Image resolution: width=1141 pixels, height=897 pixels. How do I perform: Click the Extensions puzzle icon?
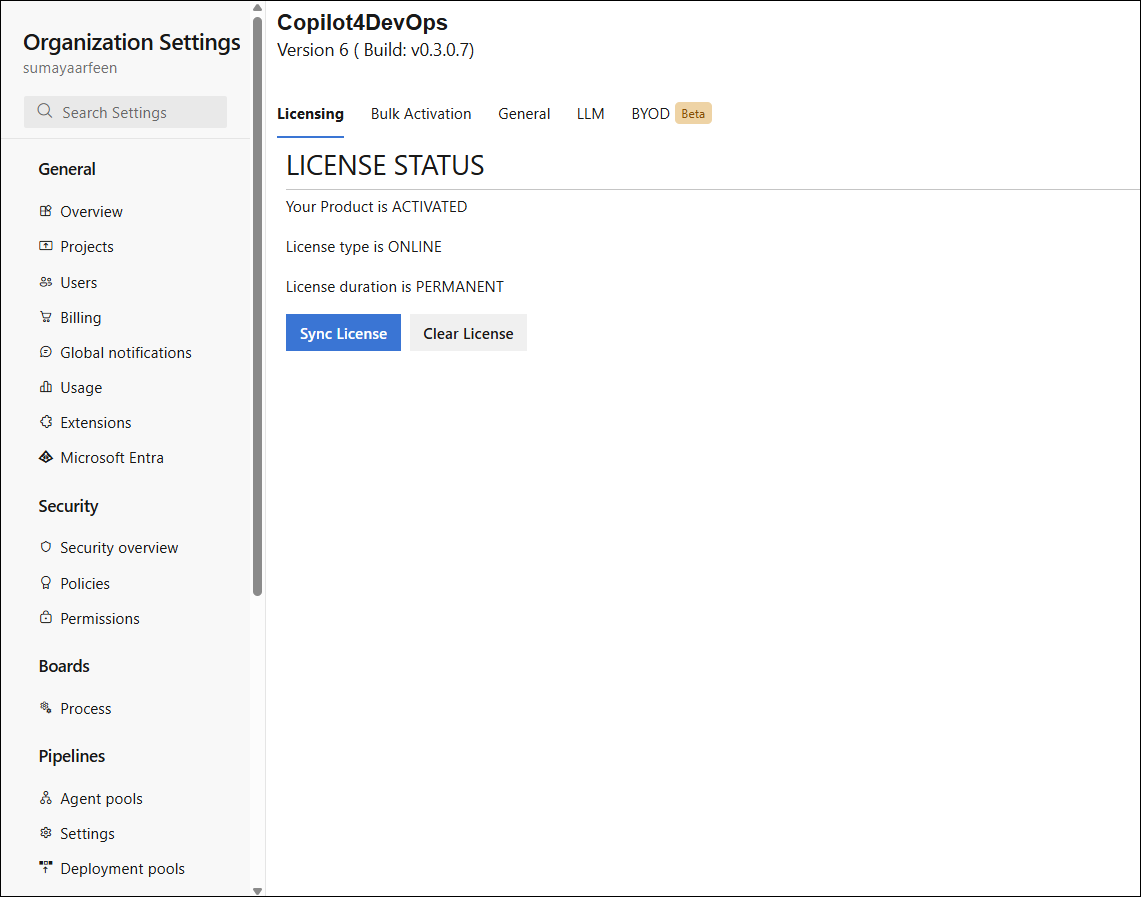(x=46, y=422)
